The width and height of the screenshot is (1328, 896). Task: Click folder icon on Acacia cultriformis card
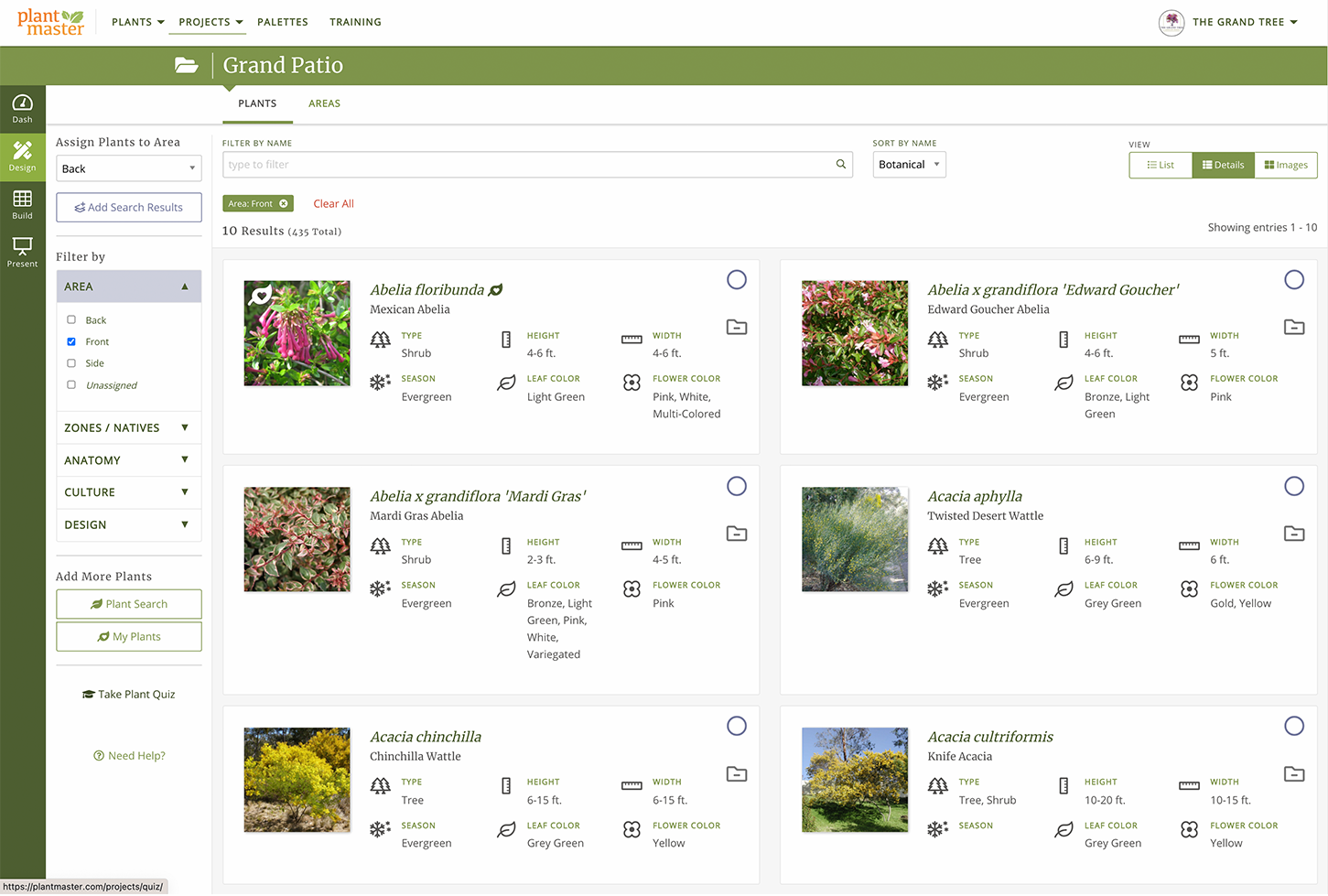[x=1294, y=774]
